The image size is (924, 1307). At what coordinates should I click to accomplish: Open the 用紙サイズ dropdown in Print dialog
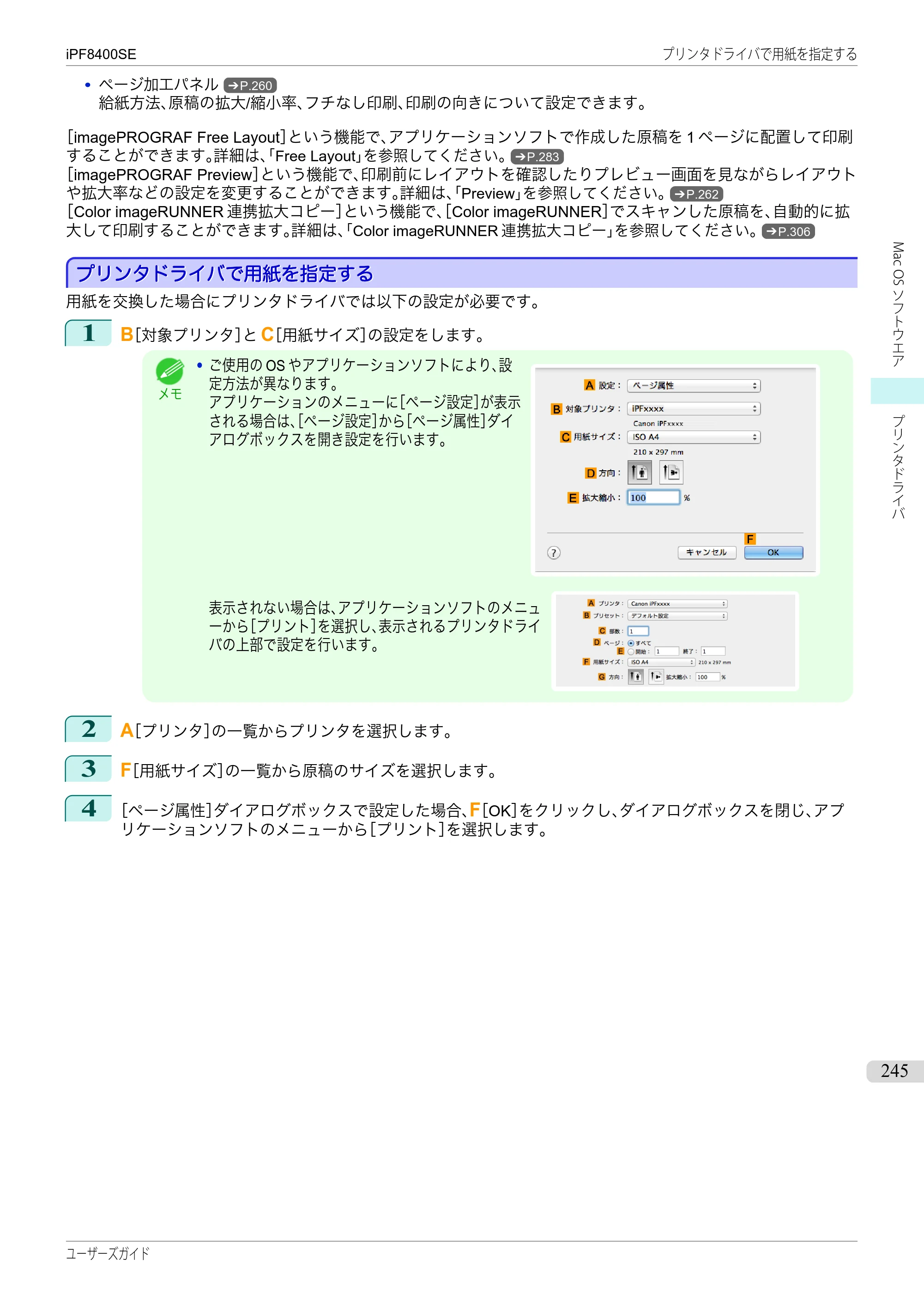661,662
